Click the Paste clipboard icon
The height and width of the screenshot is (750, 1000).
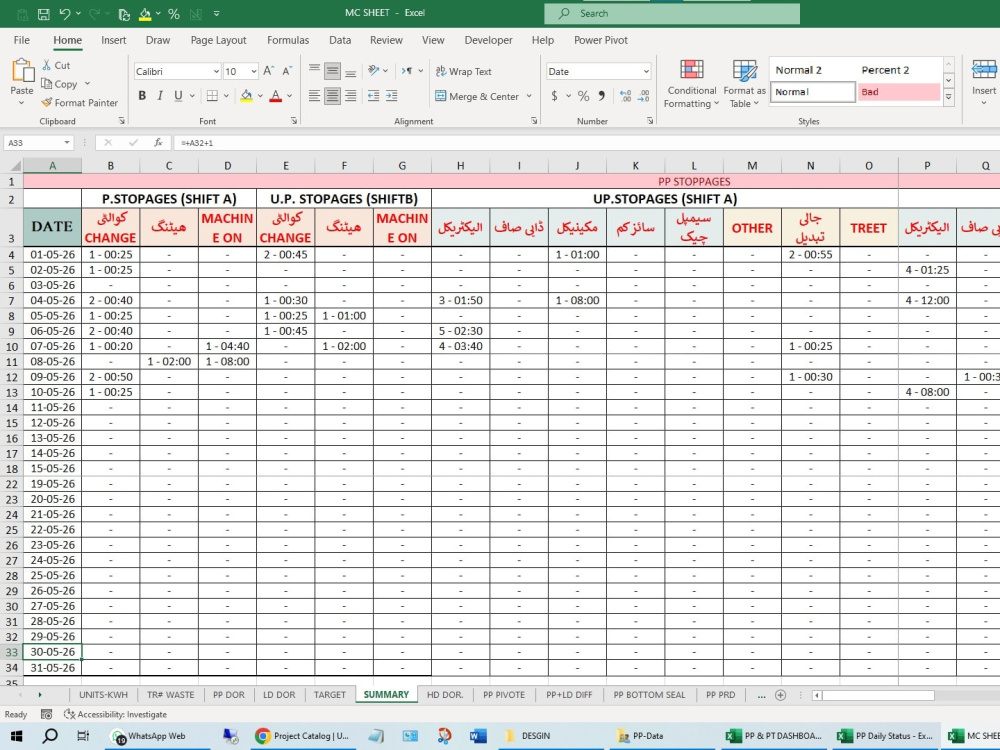(22, 70)
